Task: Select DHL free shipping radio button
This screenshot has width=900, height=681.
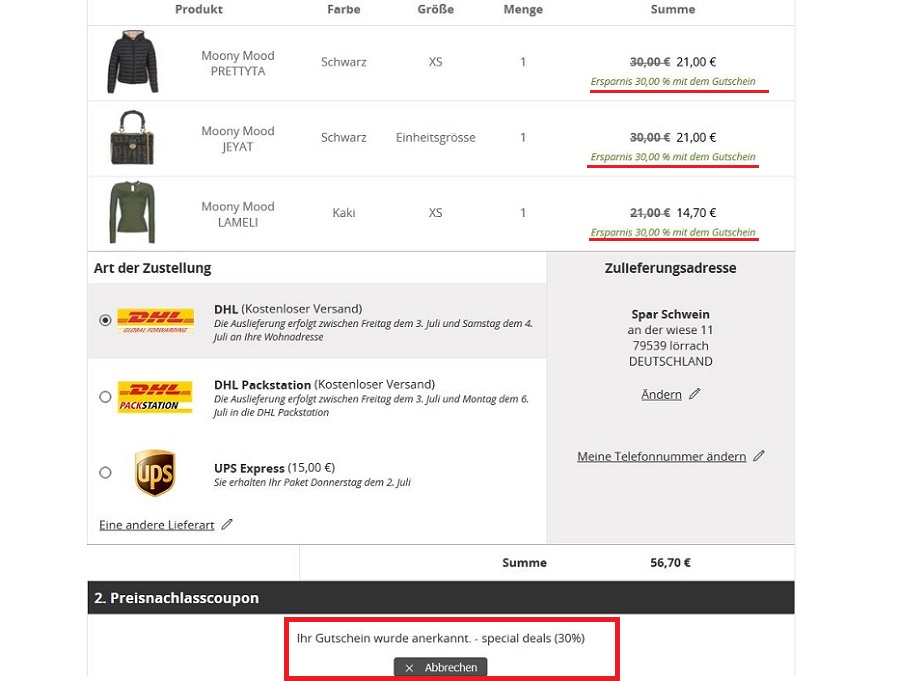Action: click(105, 320)
